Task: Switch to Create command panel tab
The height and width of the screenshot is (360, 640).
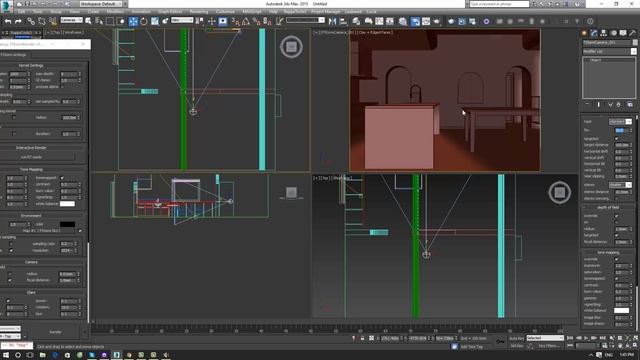Action: pos(584,33)
